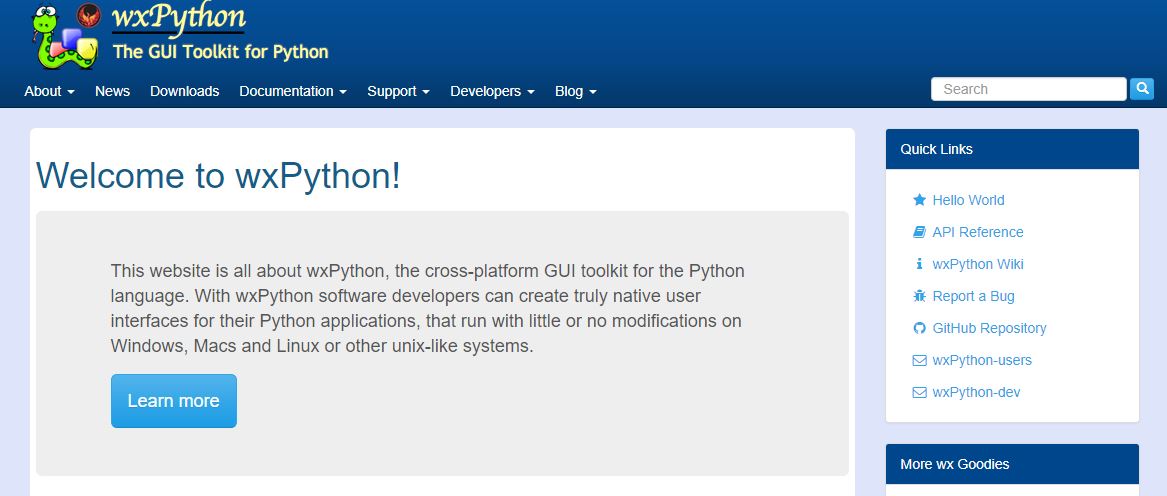
Task: Click the book icon beside API Reference
Action: coord(919,232)
